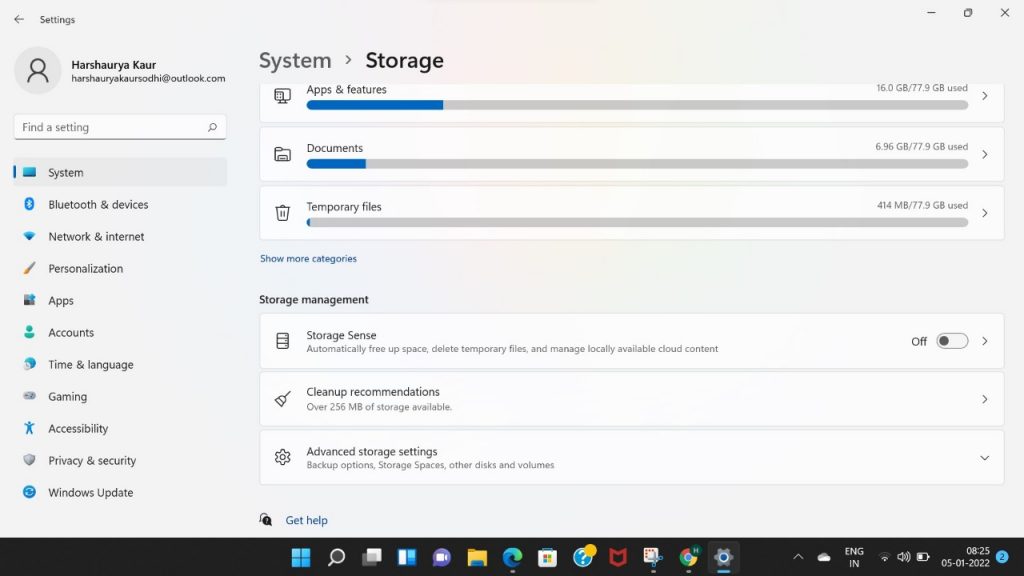Focus the Find a setting field
Viewport: 1024px width, 576px height.
(x=120, y=127)
